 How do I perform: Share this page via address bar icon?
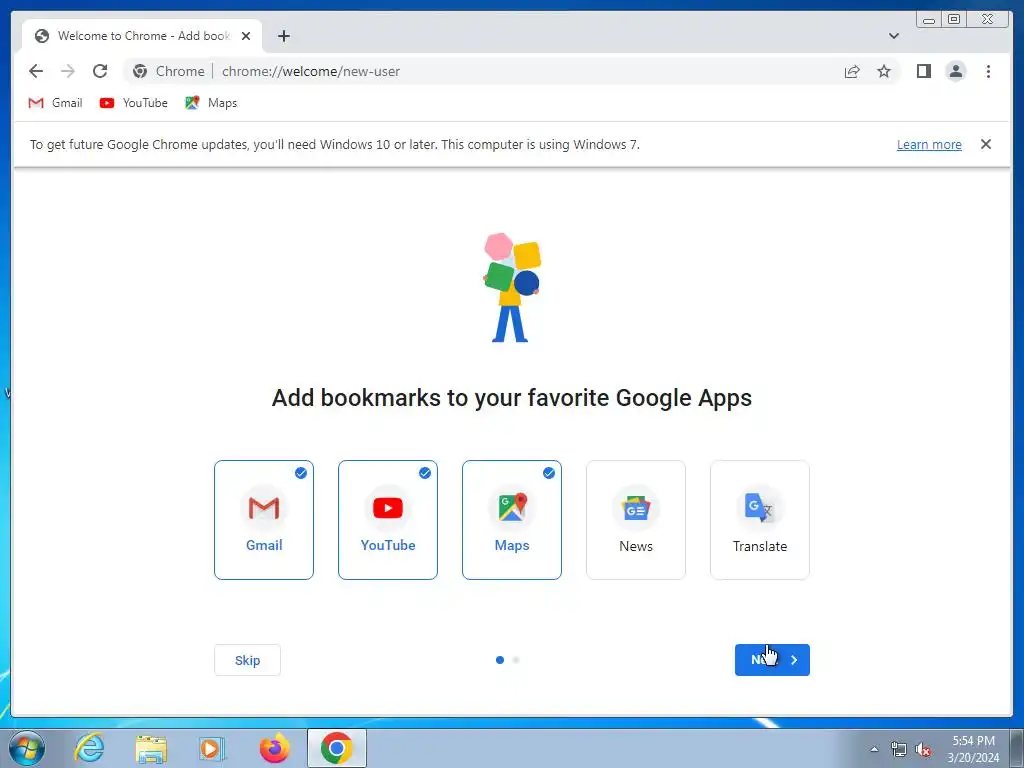(x=852, y=72)
